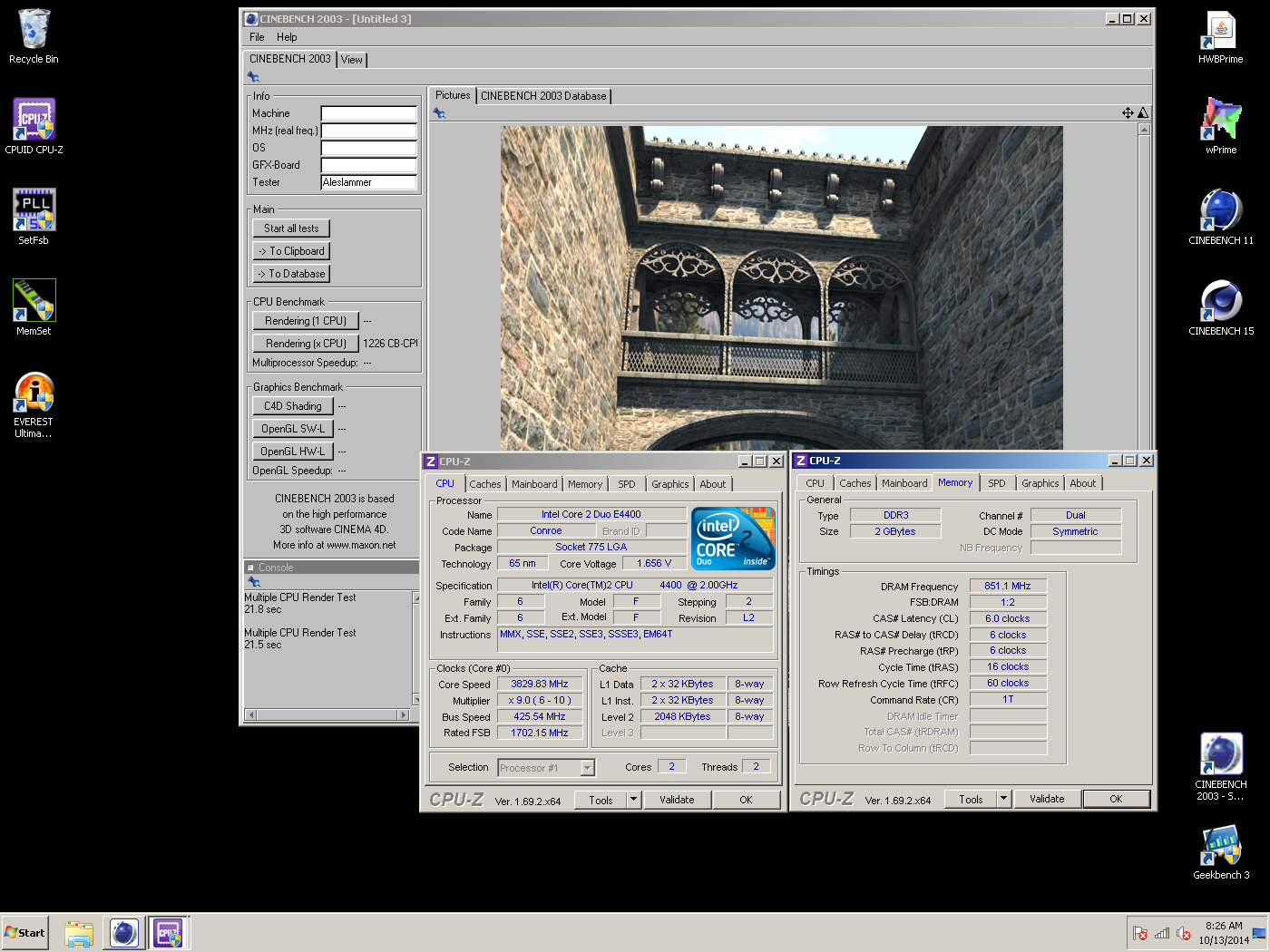Screen dimensions: 1270x952
Task: Click the Machine input field
Action: pos(369,113)
